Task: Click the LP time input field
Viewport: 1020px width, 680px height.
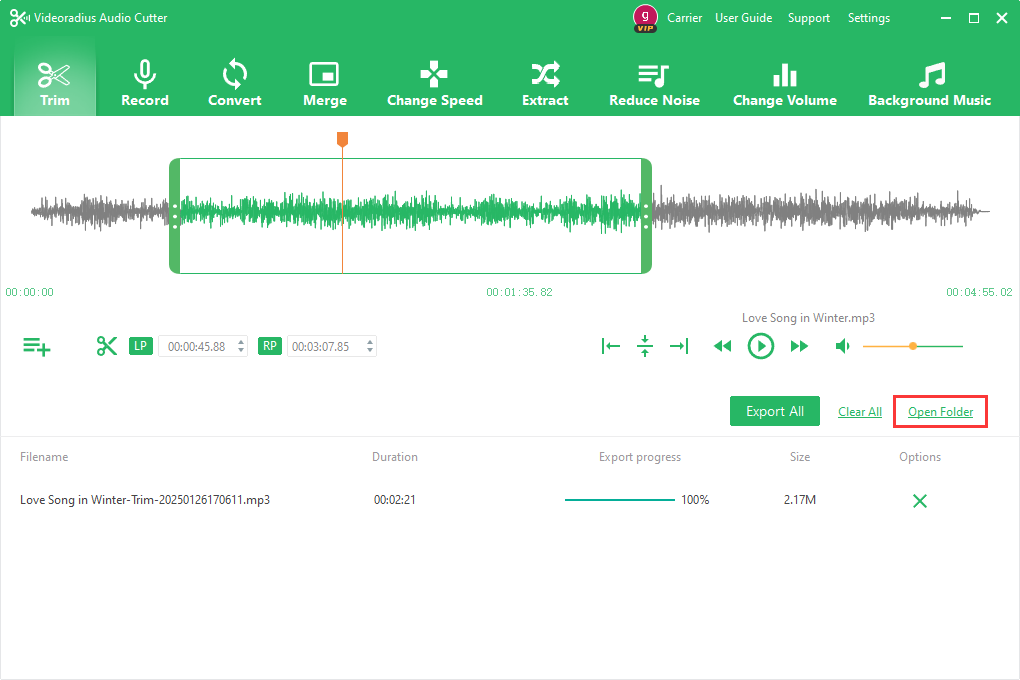Action: coord(197,347)
